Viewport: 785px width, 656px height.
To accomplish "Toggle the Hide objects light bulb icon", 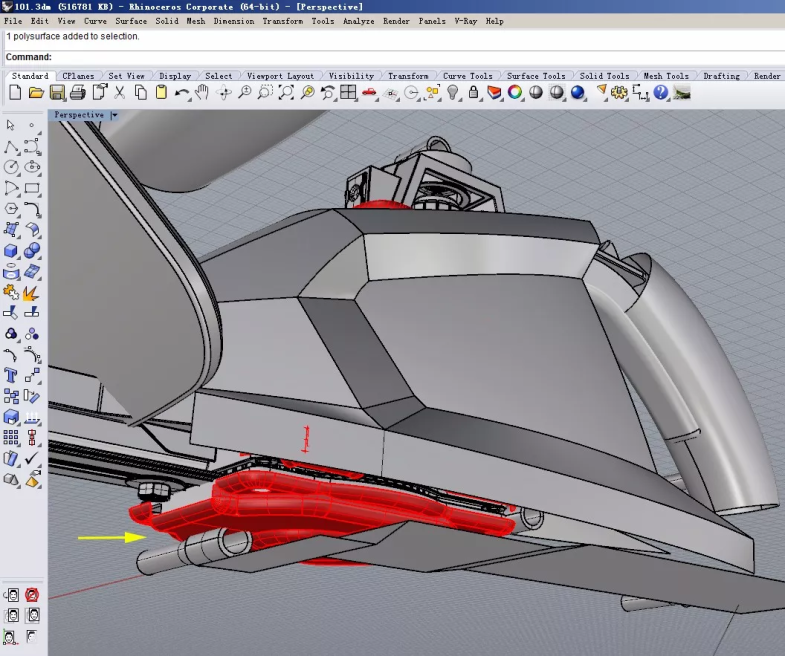I will (452, 92).
